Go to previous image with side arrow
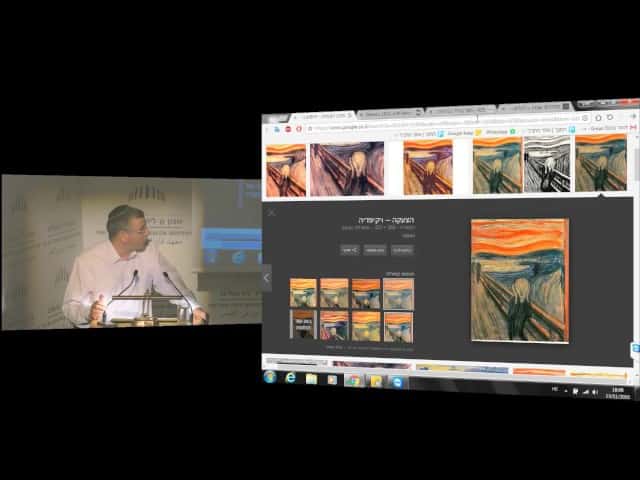Viewport: 640px width, 480px height. (266, 277)
